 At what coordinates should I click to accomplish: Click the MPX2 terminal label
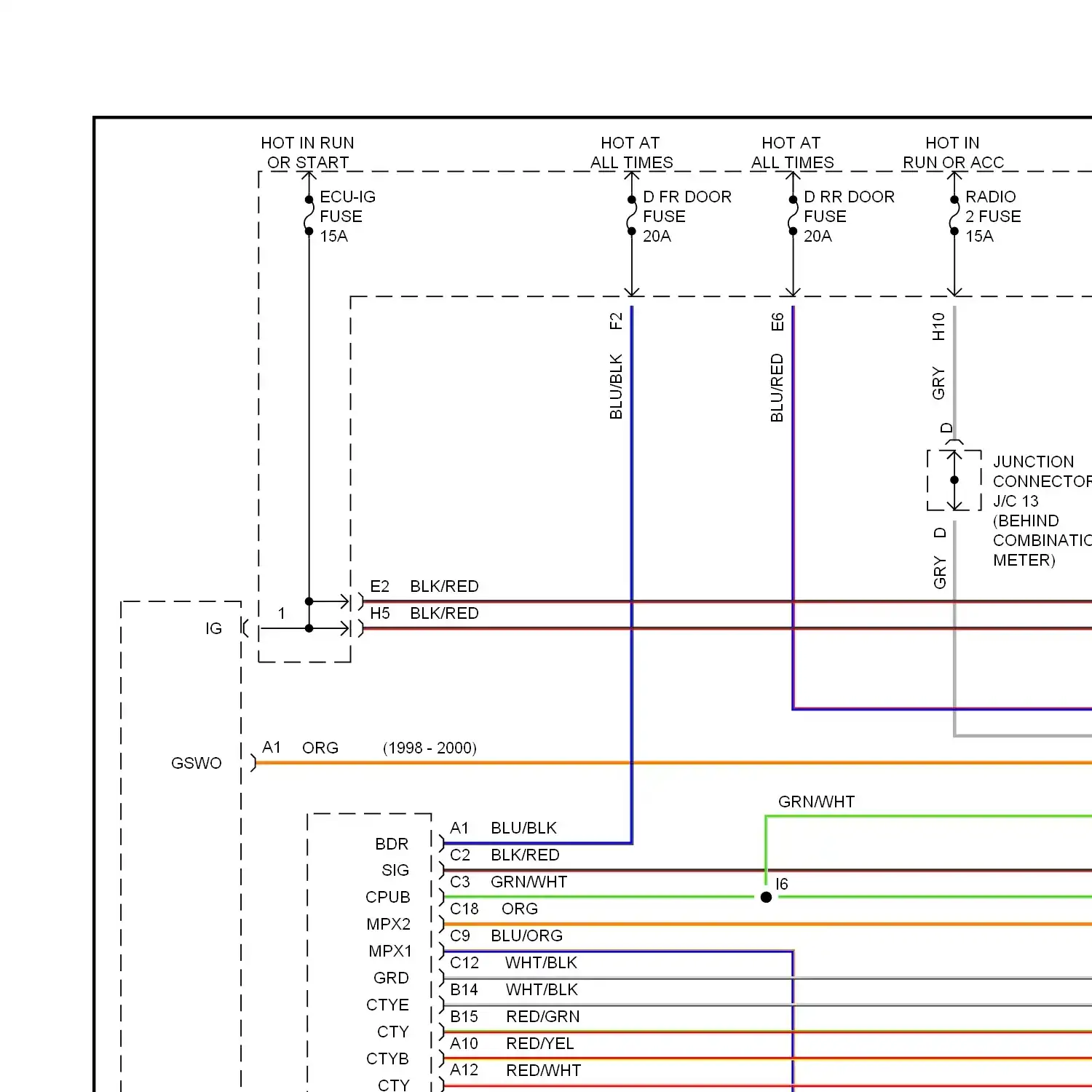[x=389, y=924]
